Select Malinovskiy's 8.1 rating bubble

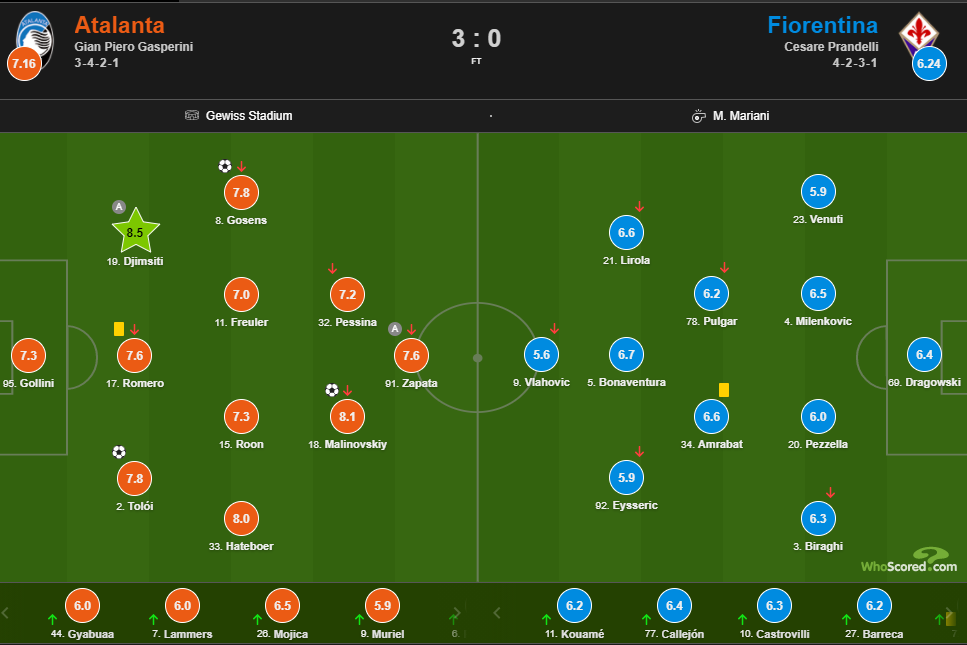[x=346, y=416]
